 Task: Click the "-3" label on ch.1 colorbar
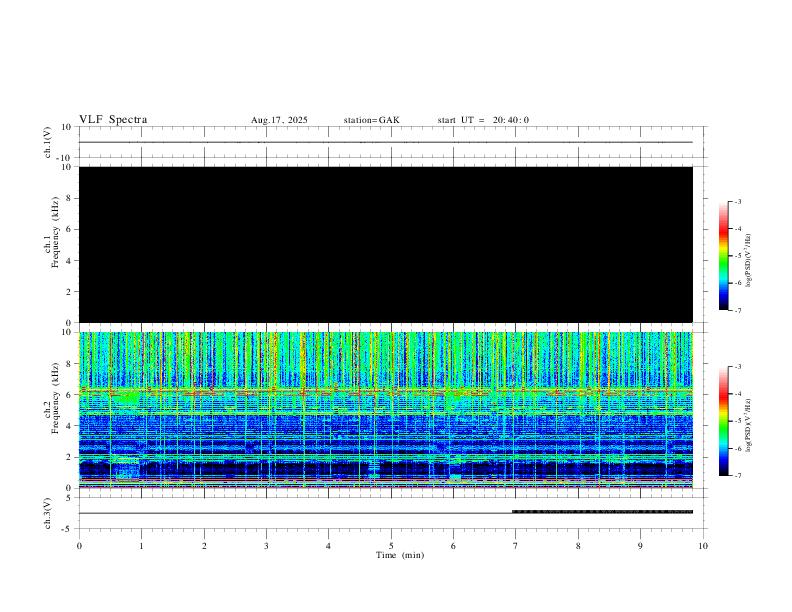738,201
